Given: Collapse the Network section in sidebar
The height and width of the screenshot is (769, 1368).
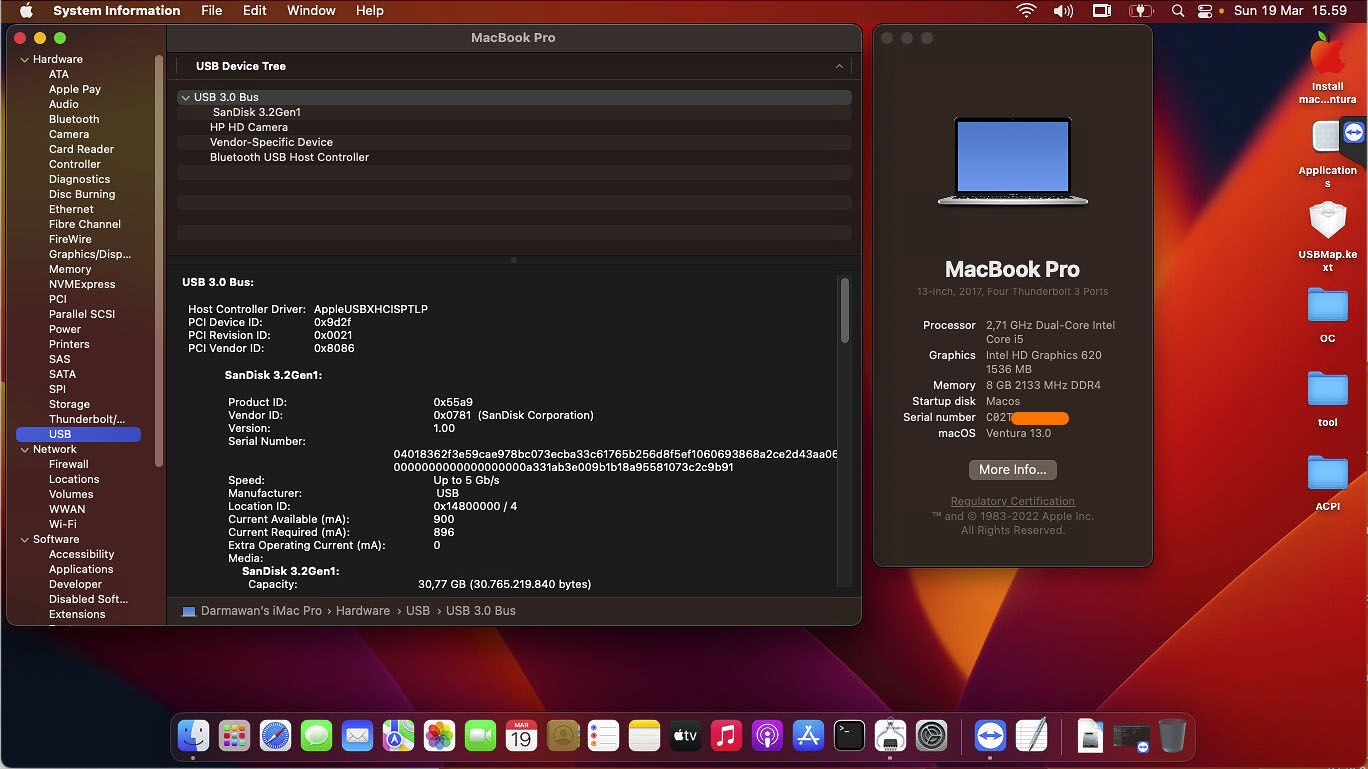Looking at the screenshot, I should coord(25,450).
